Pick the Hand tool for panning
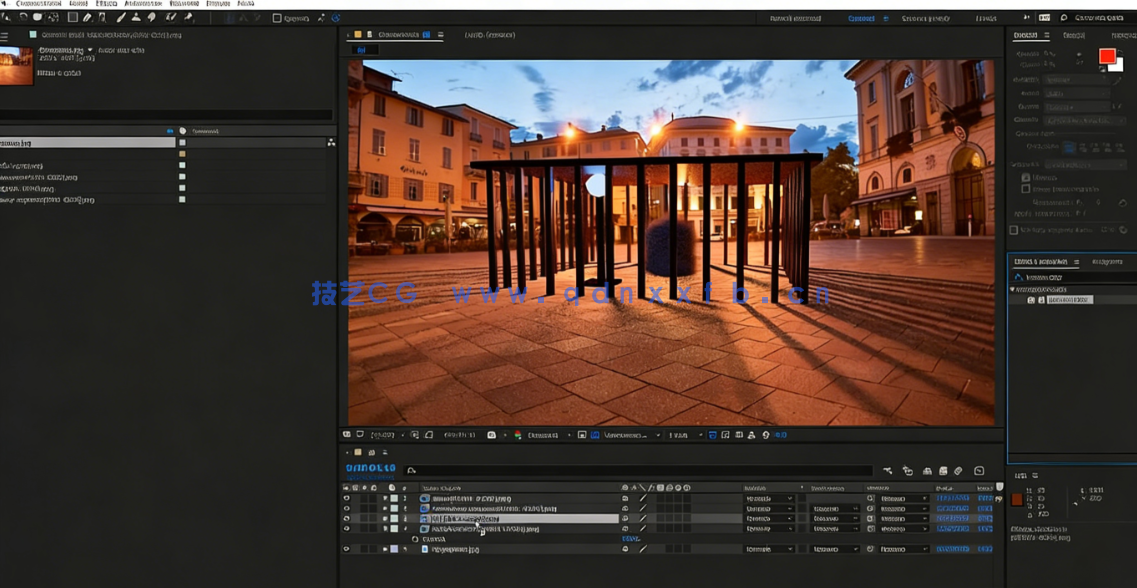Image resolution: width=1137 pixels, height=588 pixels. (22, 17)
